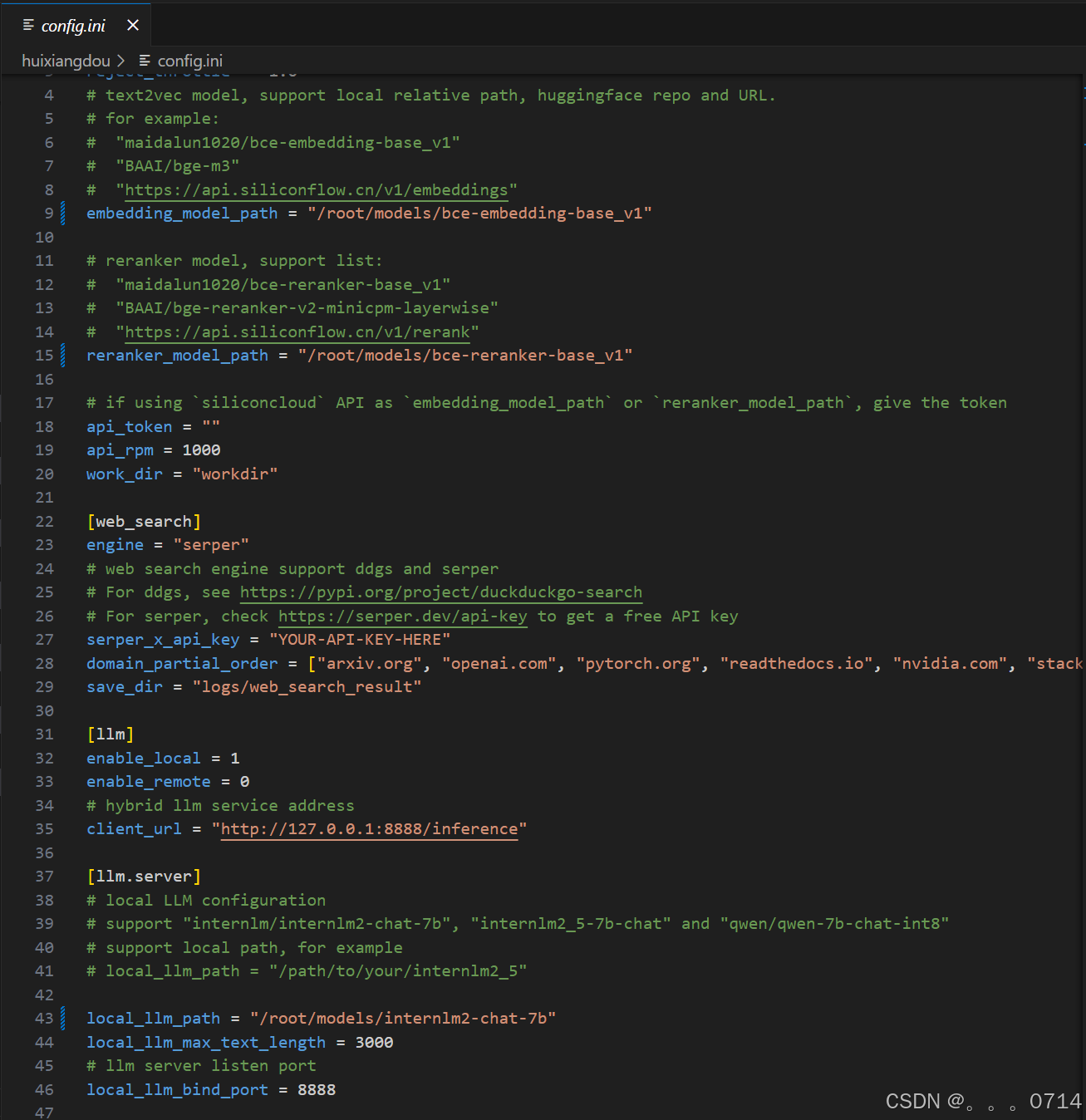Click the save_dir value logs/web_search_result
Screen dimensions: 1086x1120
pos(307,687)
